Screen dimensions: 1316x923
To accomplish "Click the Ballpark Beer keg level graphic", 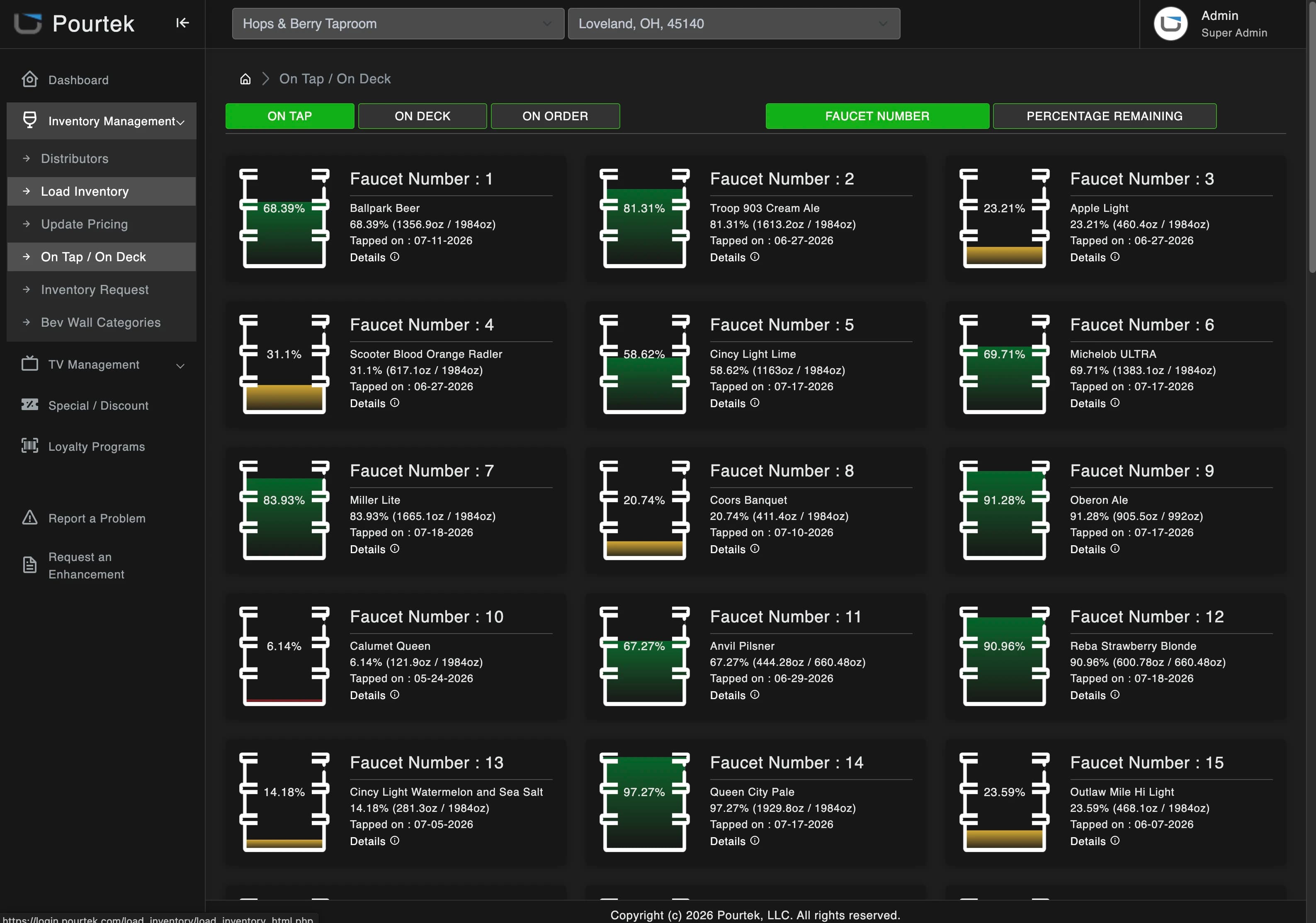I will tap(284, 219).
